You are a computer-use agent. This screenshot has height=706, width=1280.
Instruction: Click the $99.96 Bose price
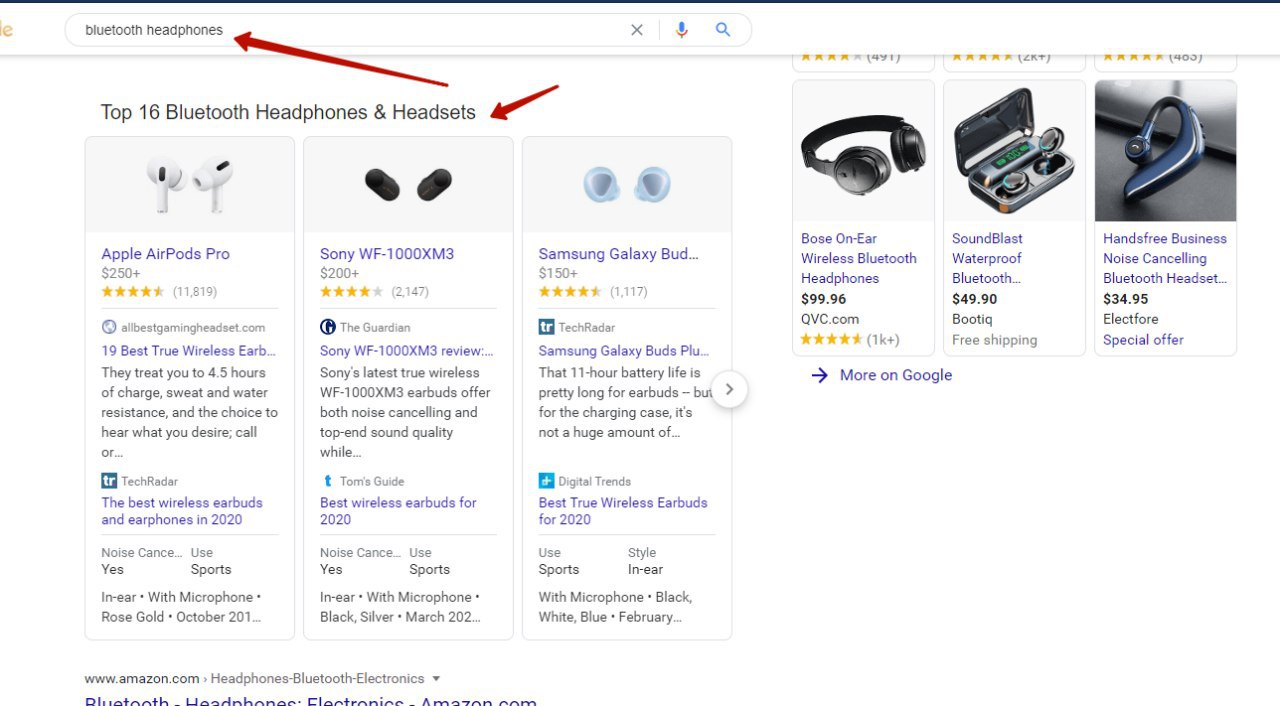824,299
